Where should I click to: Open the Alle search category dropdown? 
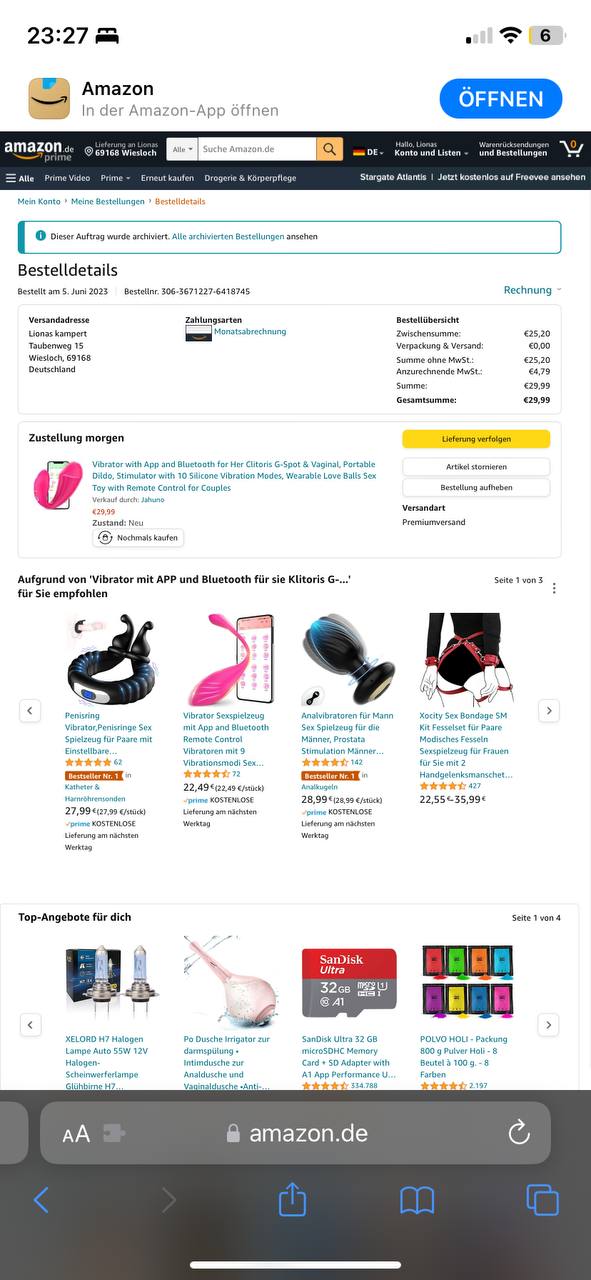(x=182, y=150)
